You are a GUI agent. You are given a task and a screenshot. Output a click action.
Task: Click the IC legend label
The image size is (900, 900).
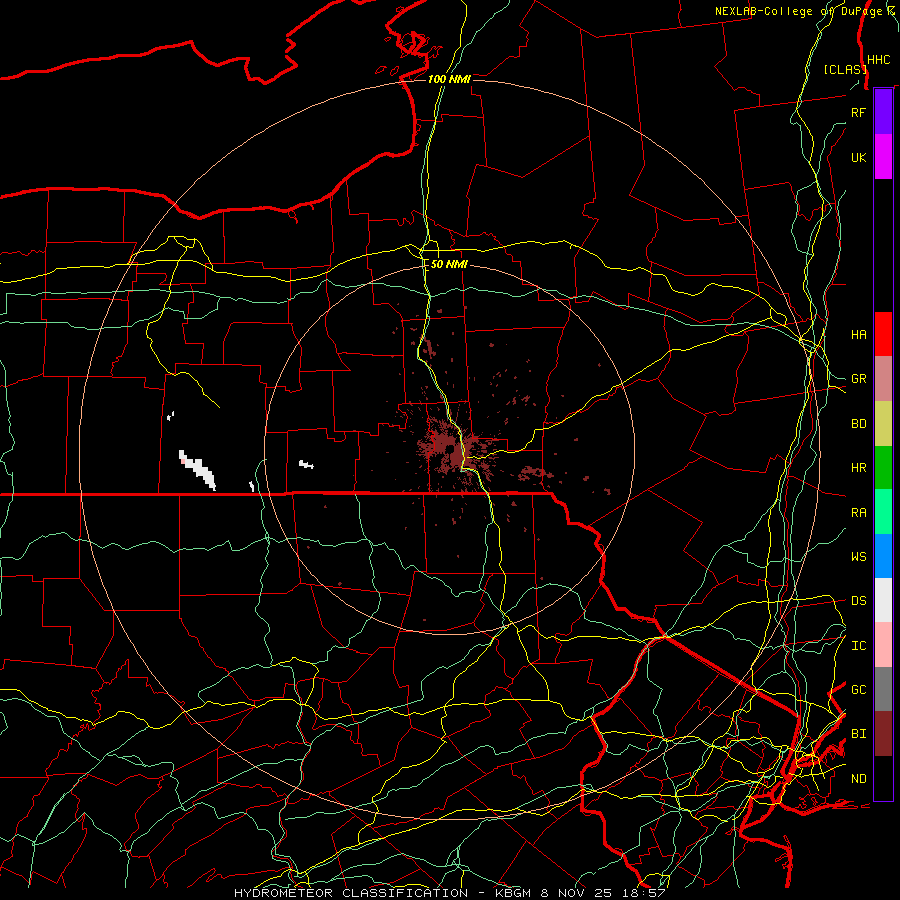coord(858,646)
